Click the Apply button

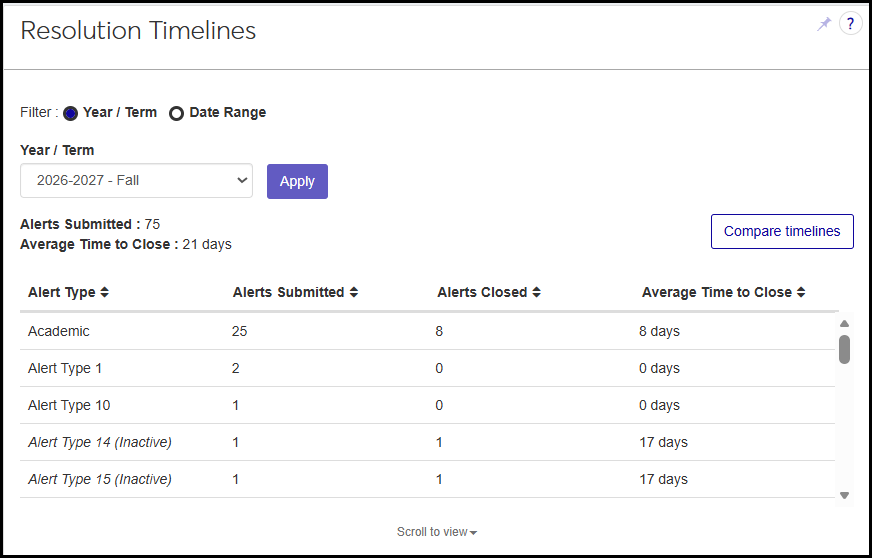[297, 181]
